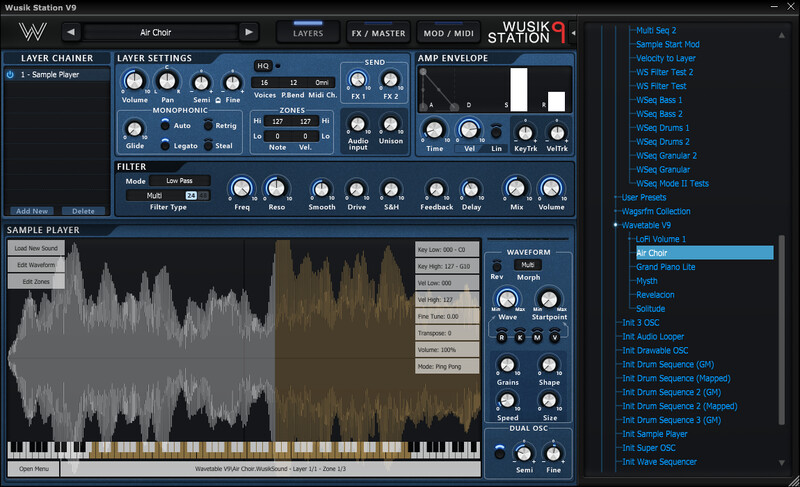Image resolution: width=800 pixels, height=487 pixels.
Task: Select Grand Piano Lite preset
Action: point(665,267)
